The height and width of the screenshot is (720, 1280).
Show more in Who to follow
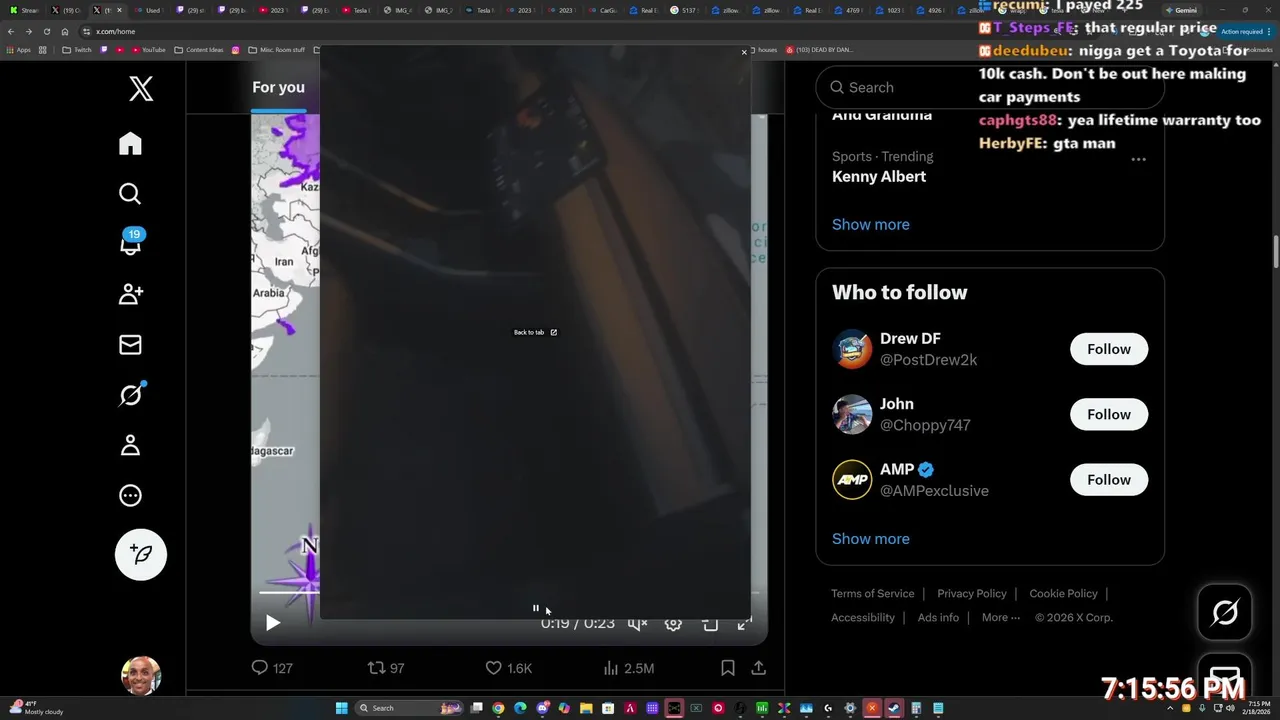click(x=871, y=539)
